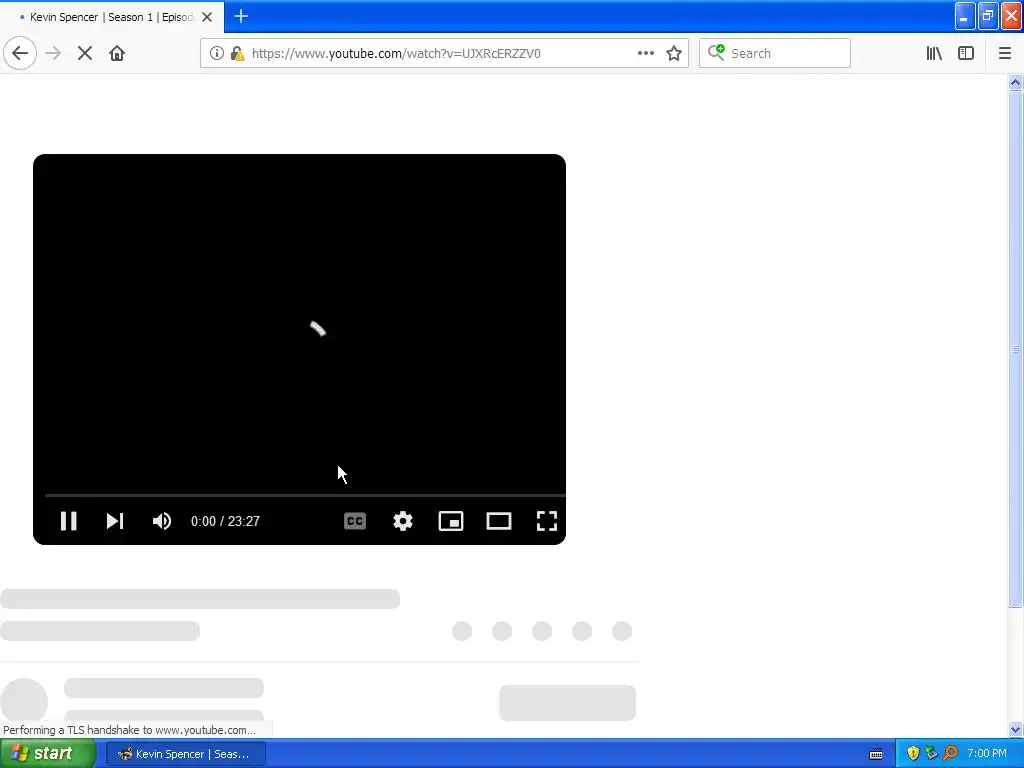The height and width of the screenshot is (768, 1024).
Task: Stop loading the page
Action: [85, 54]
